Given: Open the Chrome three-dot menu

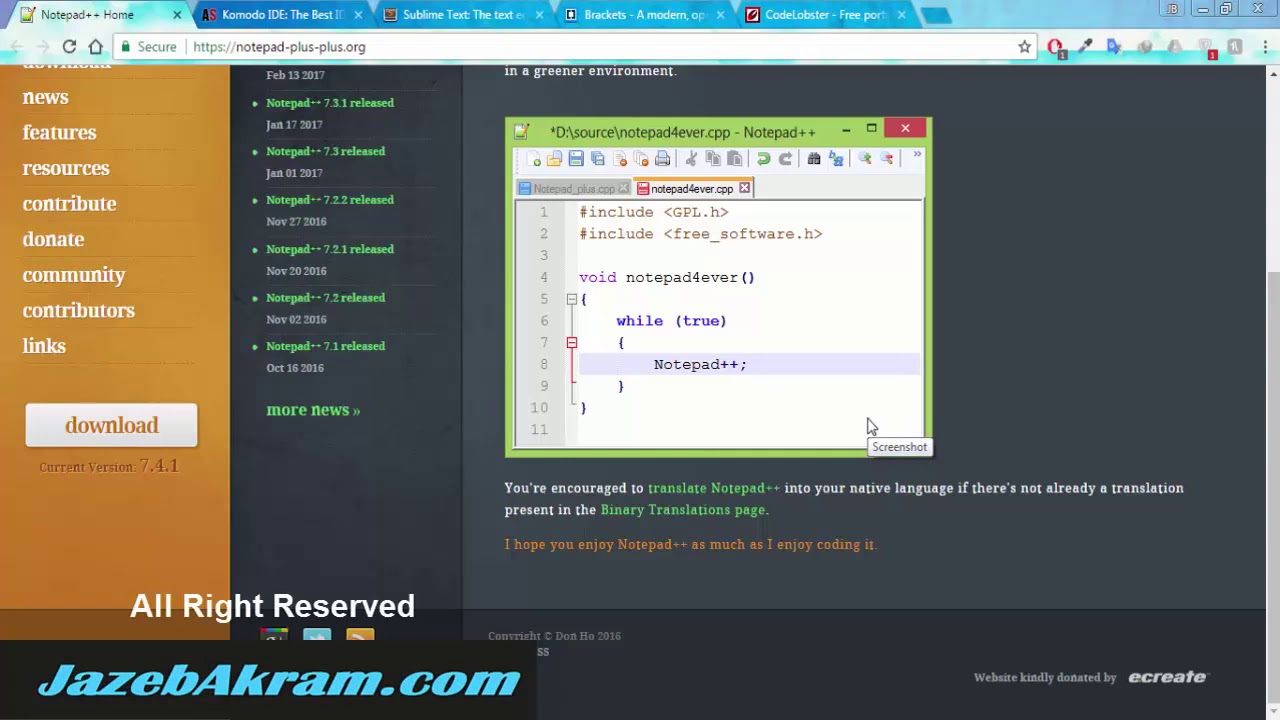Looking at the screenshot, I should point(1264,47).
